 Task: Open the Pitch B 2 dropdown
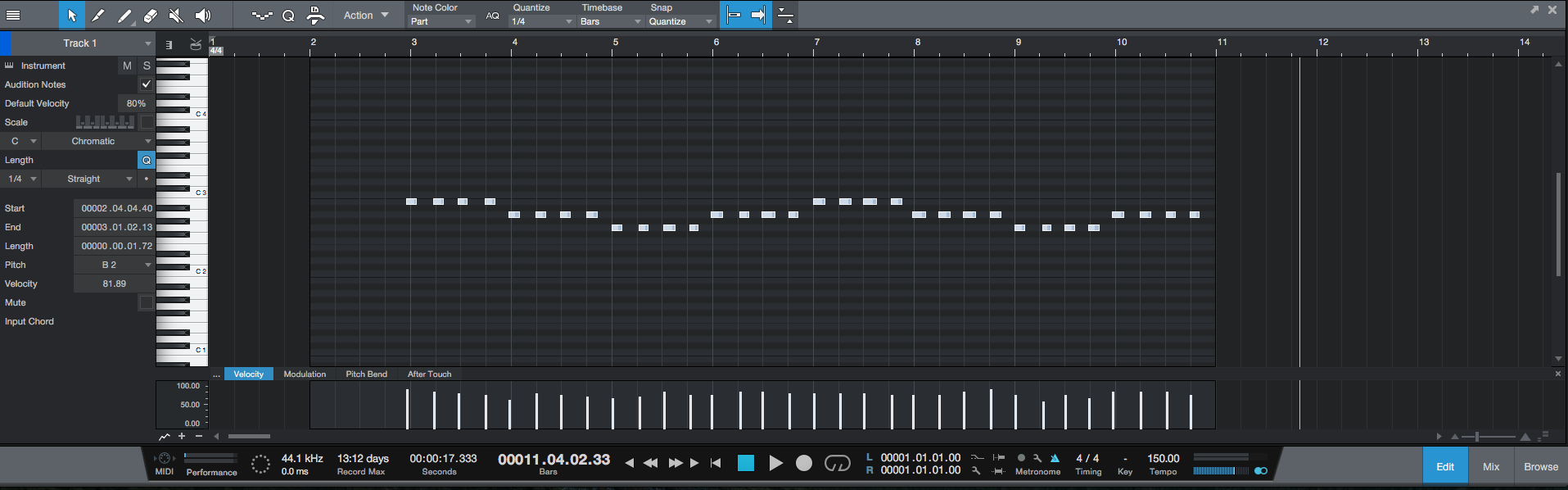(x=115, y=265)
